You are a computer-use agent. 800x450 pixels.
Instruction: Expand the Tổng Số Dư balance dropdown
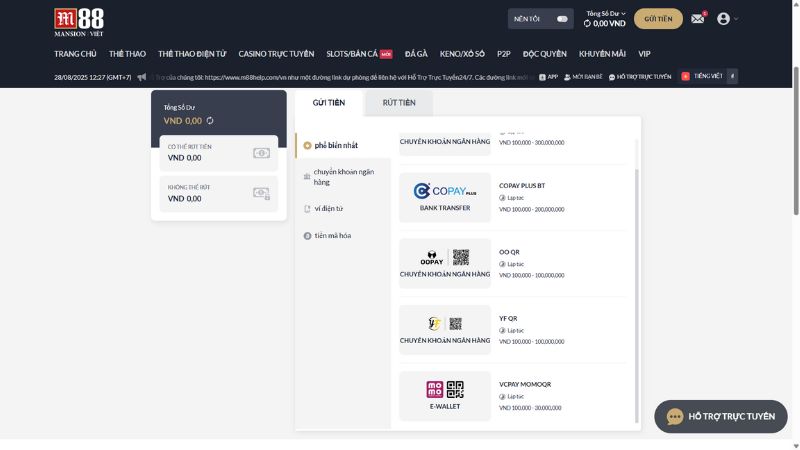(x=606, y=13)
